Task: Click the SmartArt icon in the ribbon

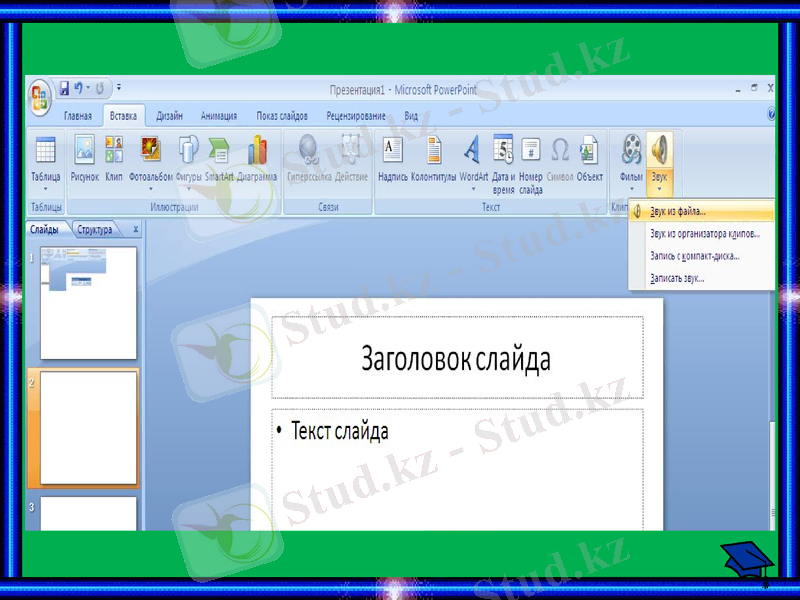Action: (x=217, y=150)
